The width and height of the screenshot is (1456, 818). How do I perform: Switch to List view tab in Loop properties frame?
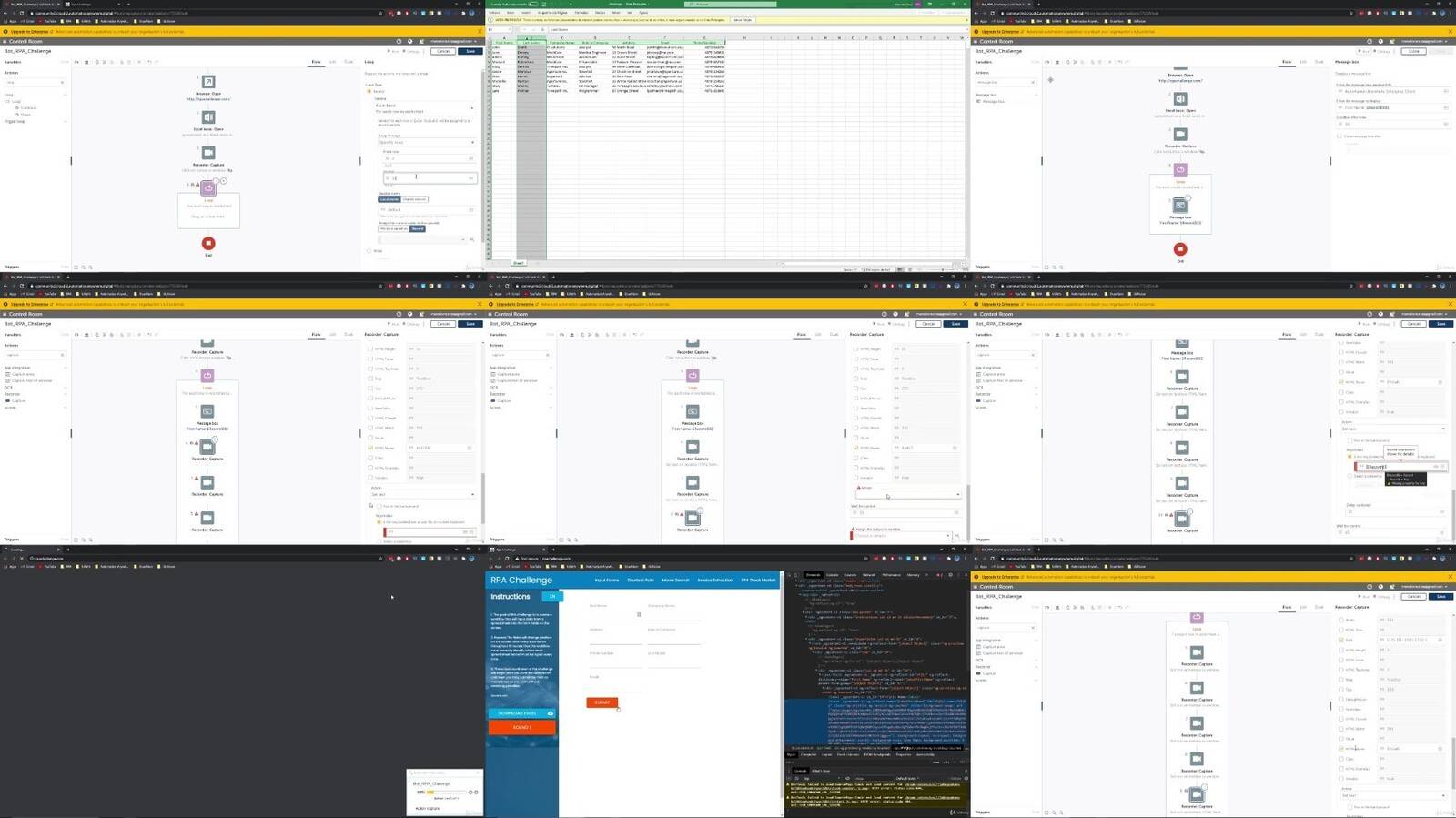332,62
